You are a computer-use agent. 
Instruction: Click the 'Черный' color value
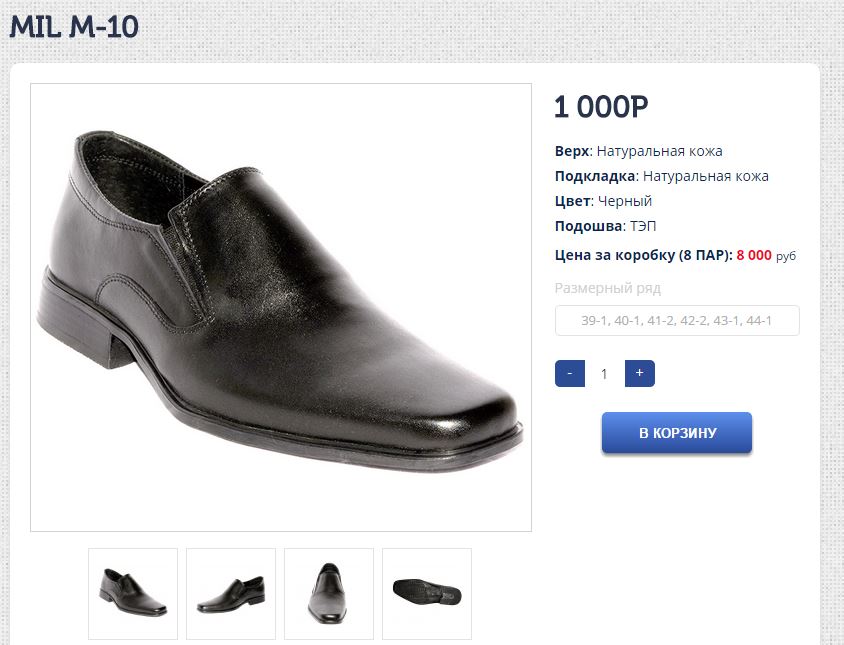pos(625,201)
